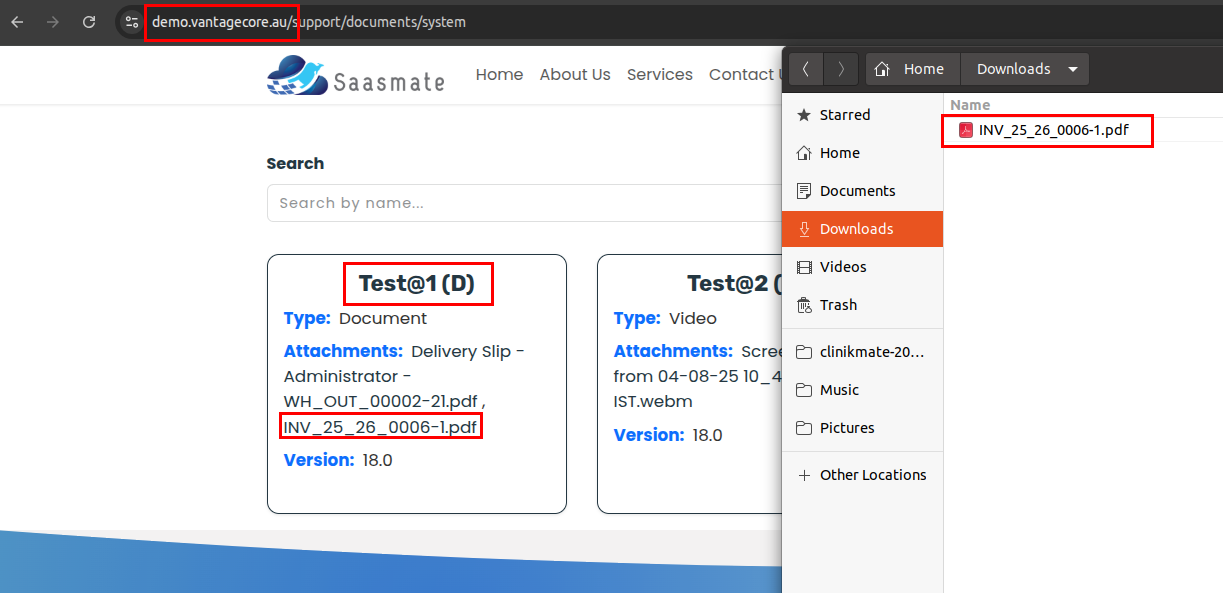Sort files by the Name column header
1223x593 pixels.
[970, 105]
